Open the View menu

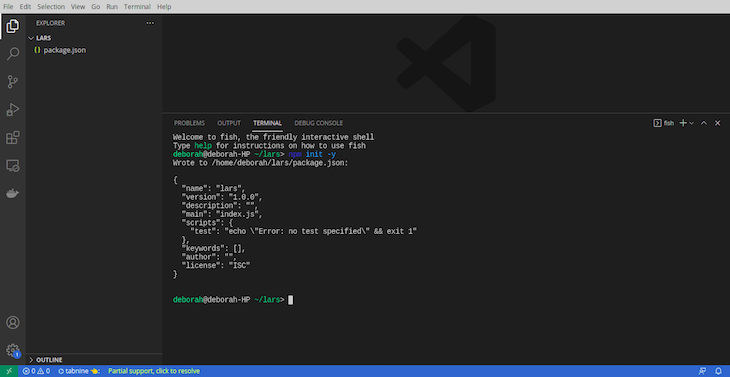click(x=78, y=7)
